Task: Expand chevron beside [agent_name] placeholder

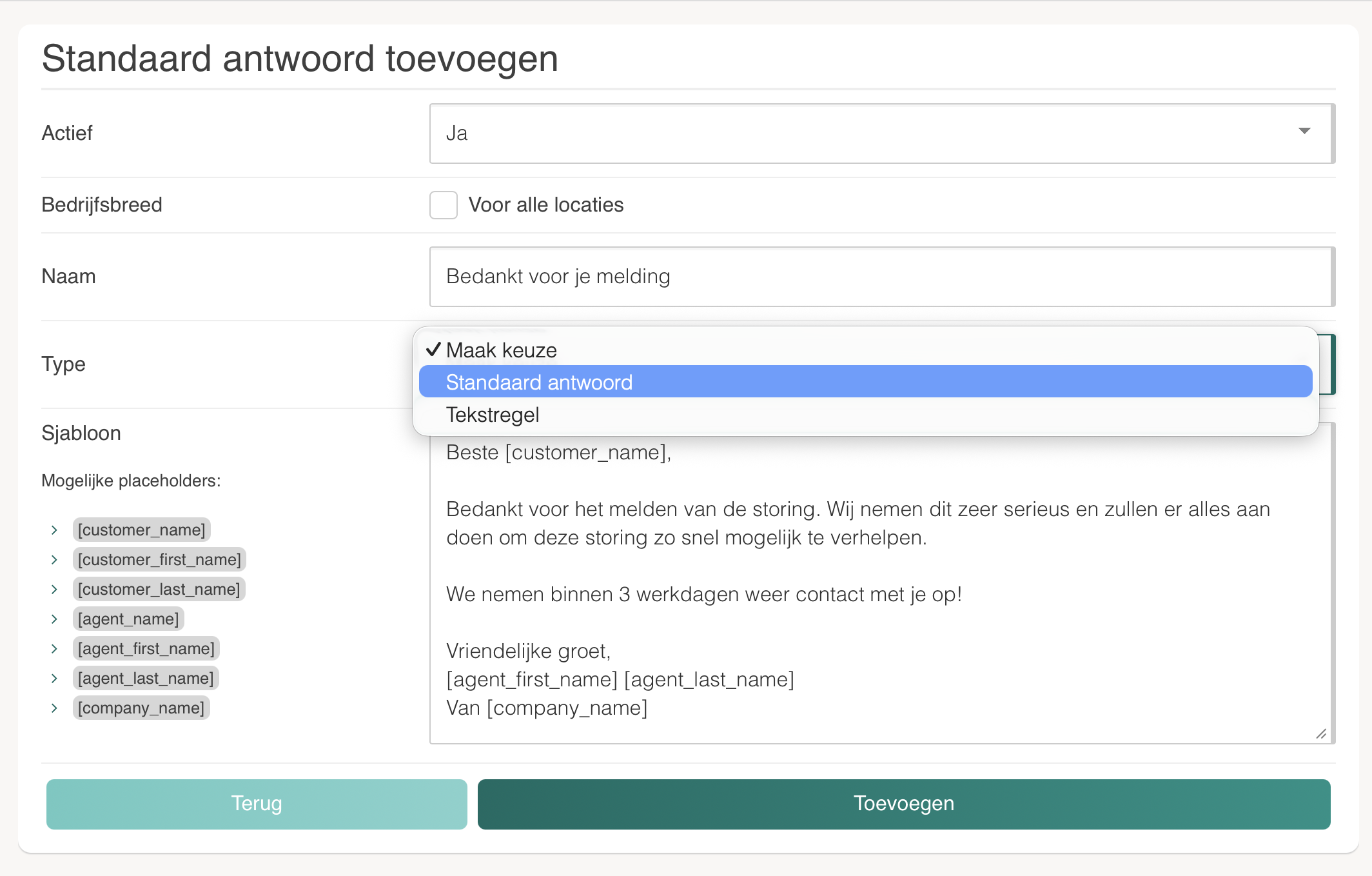Action: [55, 619]
